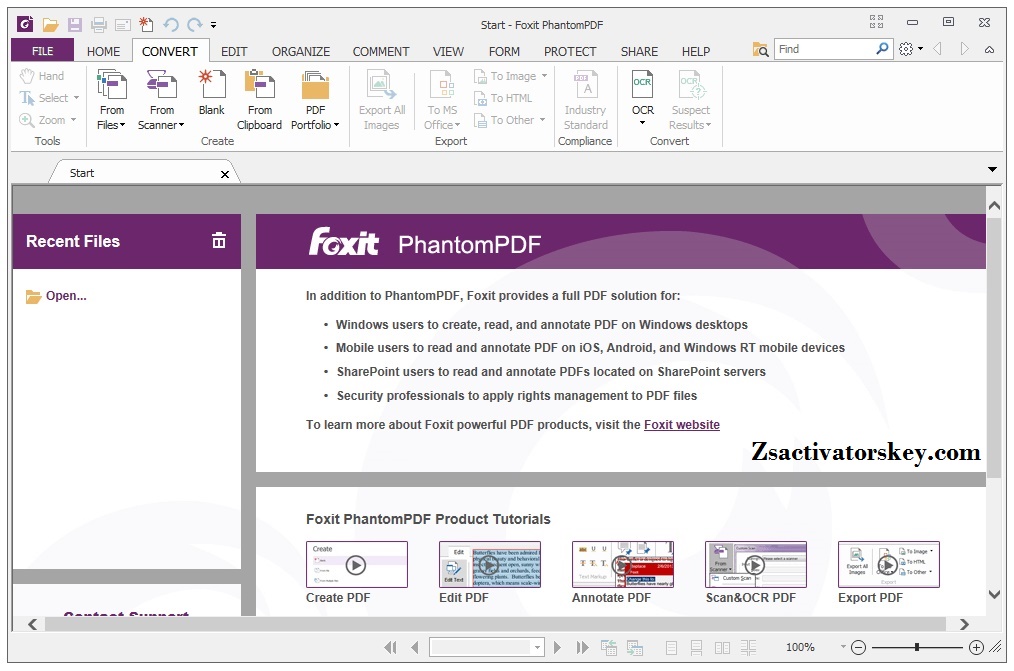The width and height of the screenshot is (1014, 671).
Task: Click the vertical scrollbar down arrow
Action: click(994, 594)
